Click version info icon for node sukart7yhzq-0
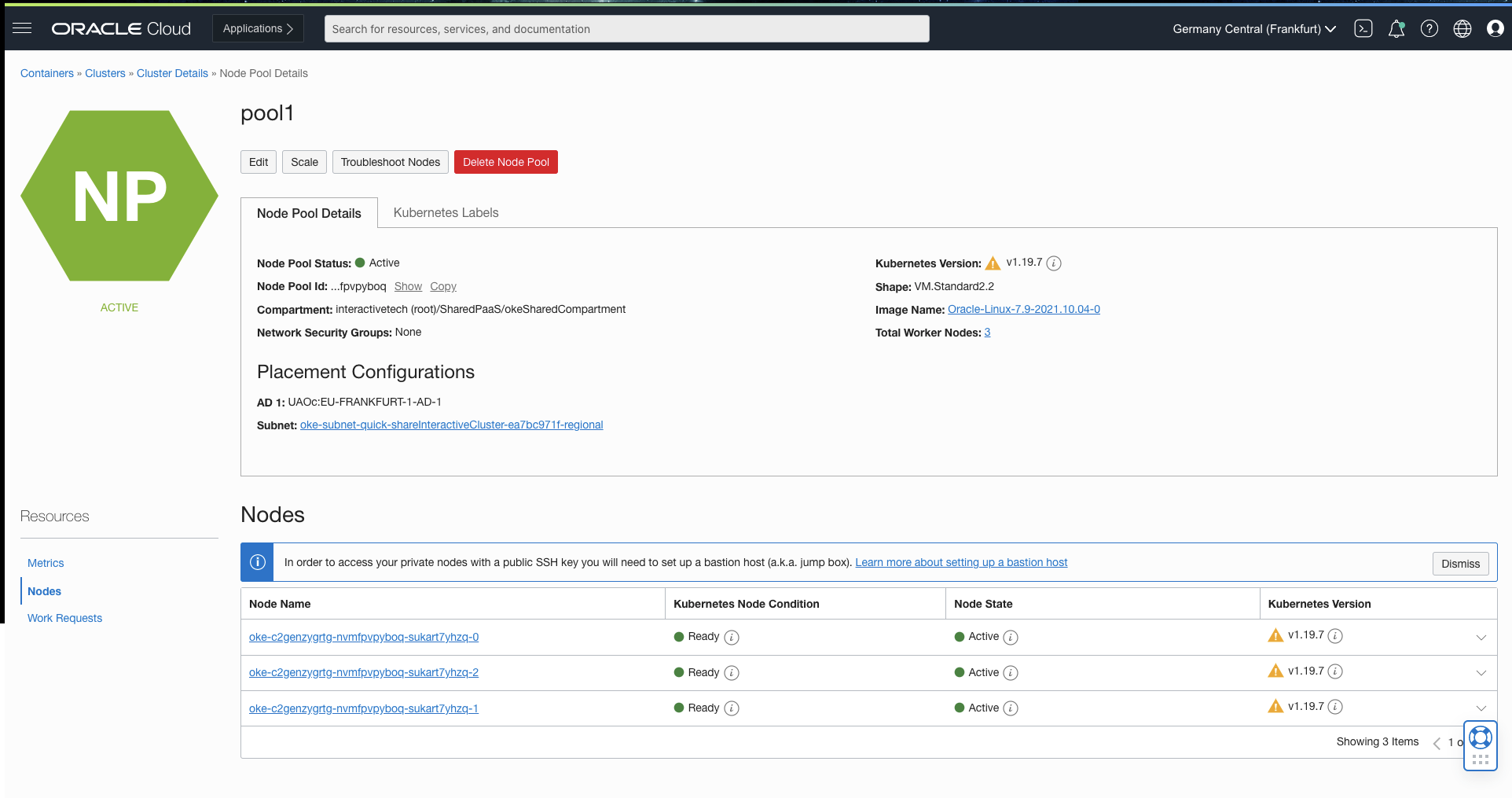 click(1335, 635)
